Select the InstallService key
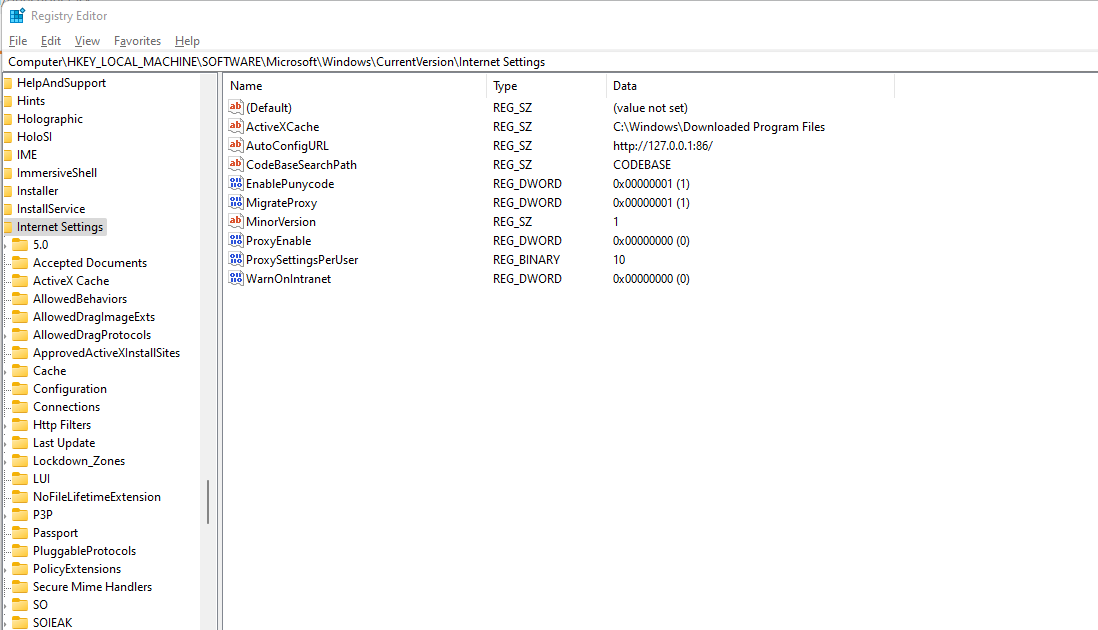Screen dimensions: 1098x630 tap(50, 209)
